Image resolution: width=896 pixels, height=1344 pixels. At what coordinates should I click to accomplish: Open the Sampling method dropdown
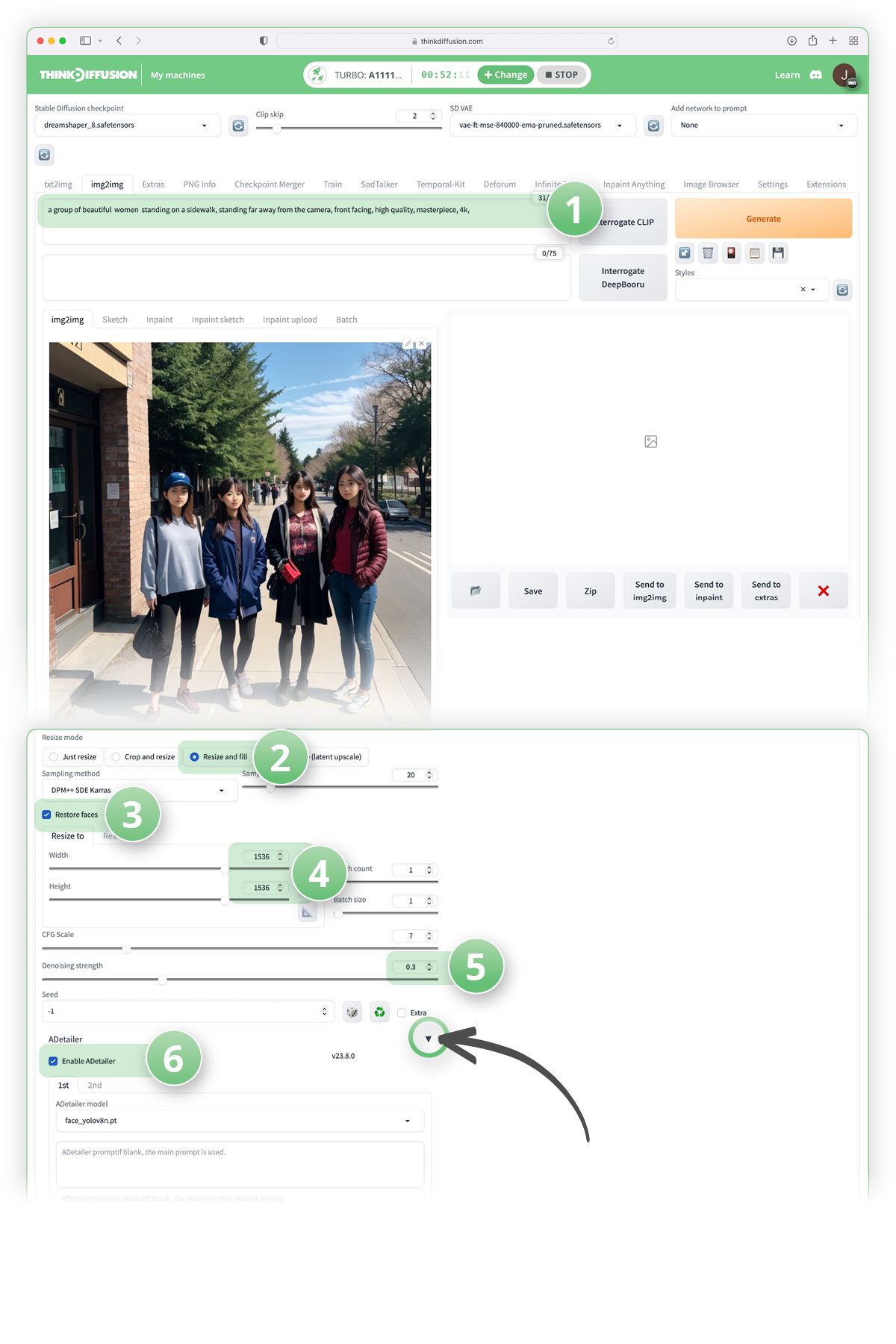pos(140,790)
